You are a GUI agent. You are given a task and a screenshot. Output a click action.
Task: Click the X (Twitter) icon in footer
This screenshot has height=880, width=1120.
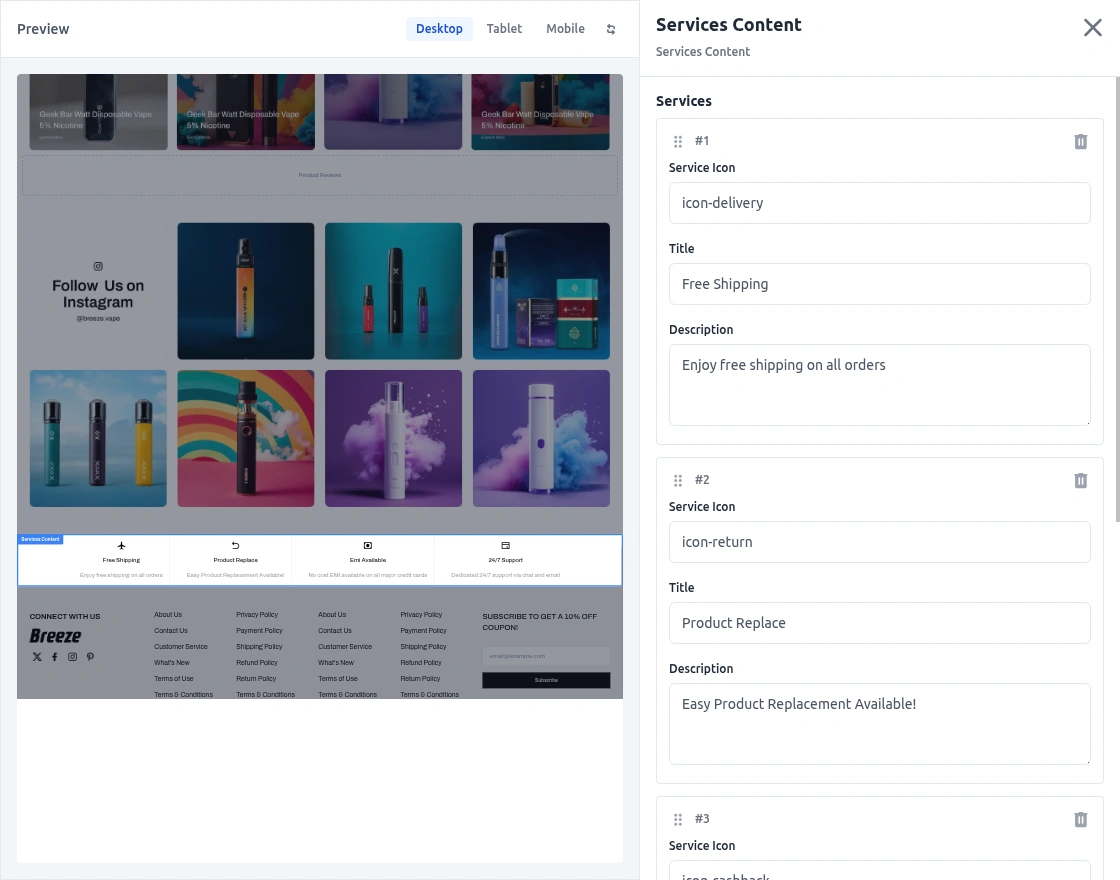[x=37, y=657]
